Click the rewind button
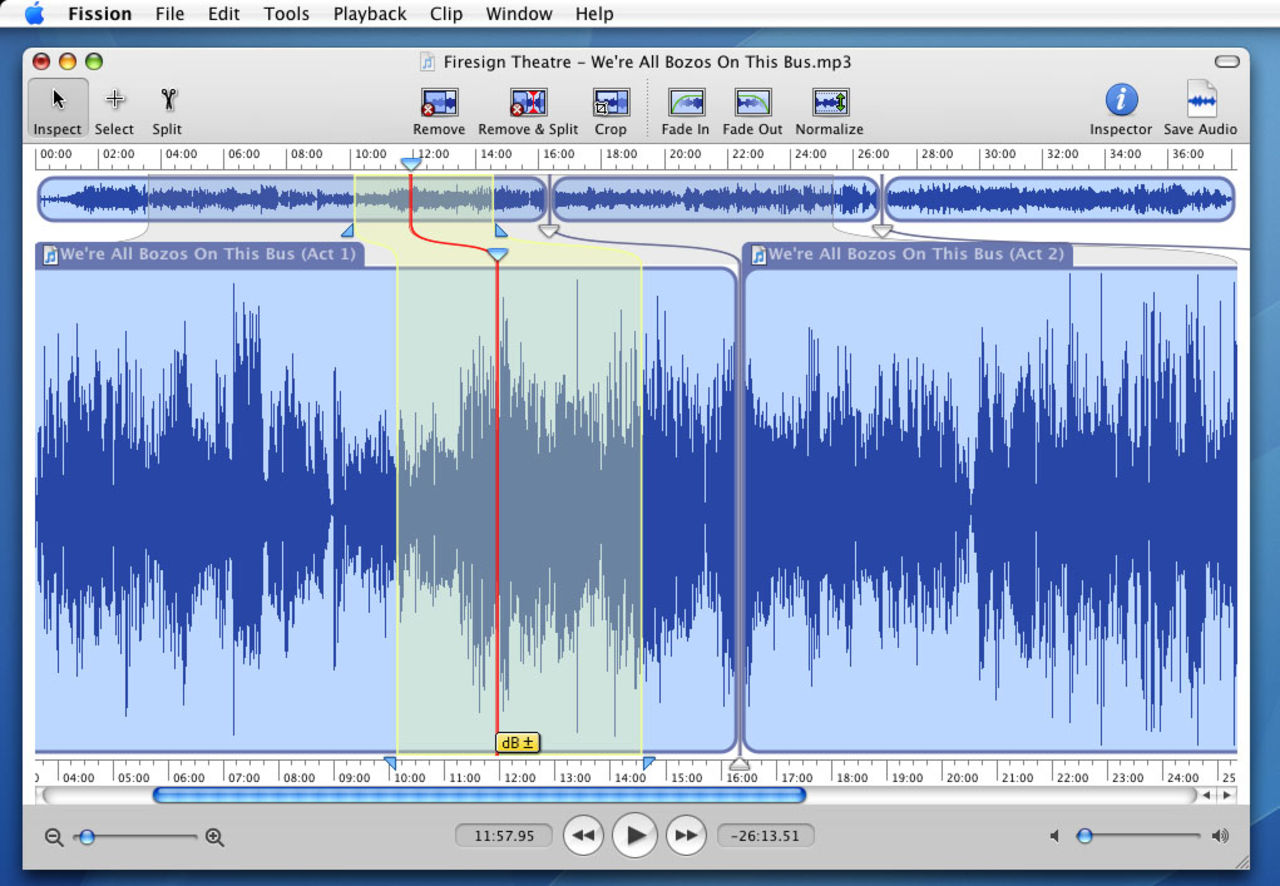 coord(584,835)
